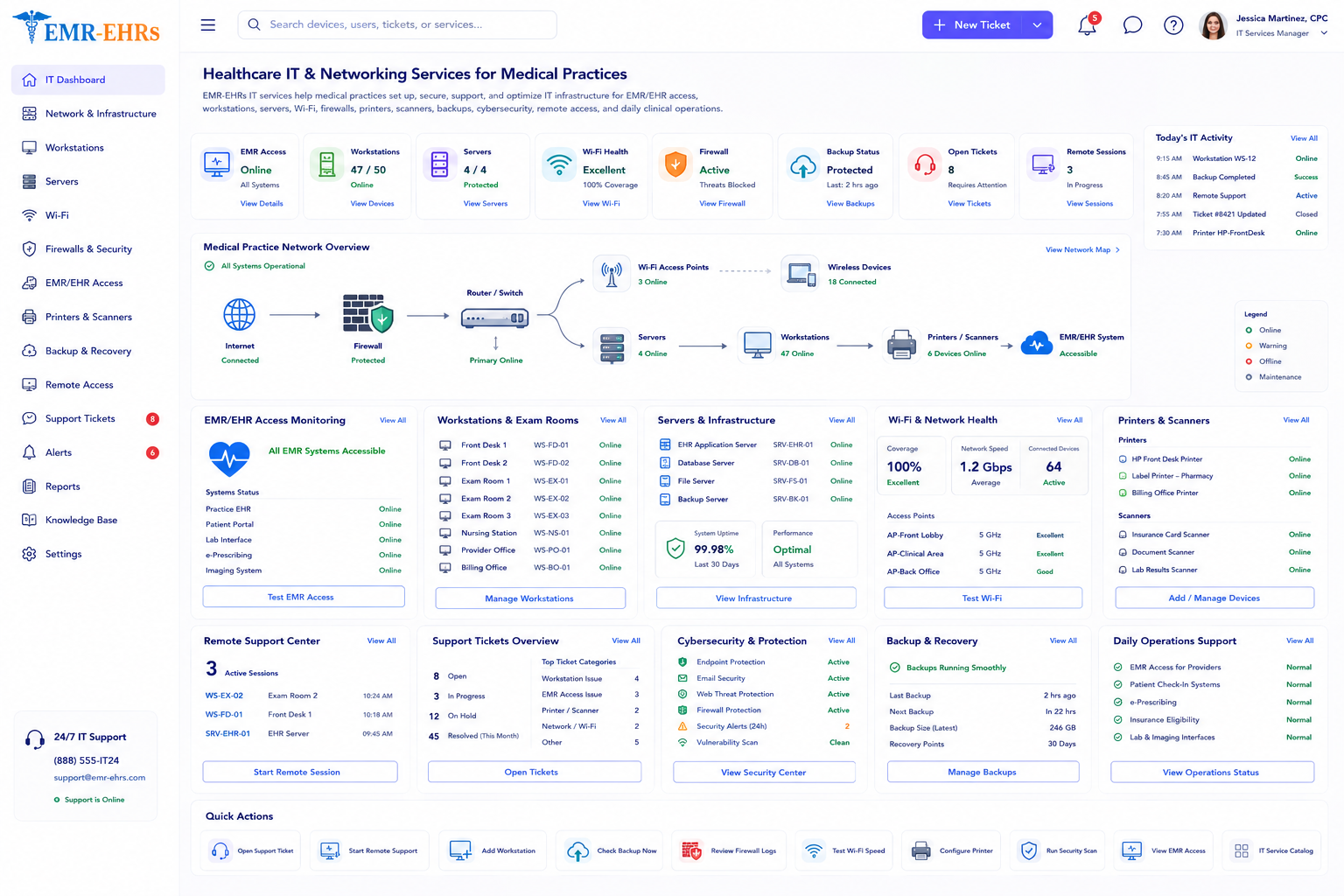Click the Security Alerts (24h) row
This screenshot has width=1344, height=896.
764,726
